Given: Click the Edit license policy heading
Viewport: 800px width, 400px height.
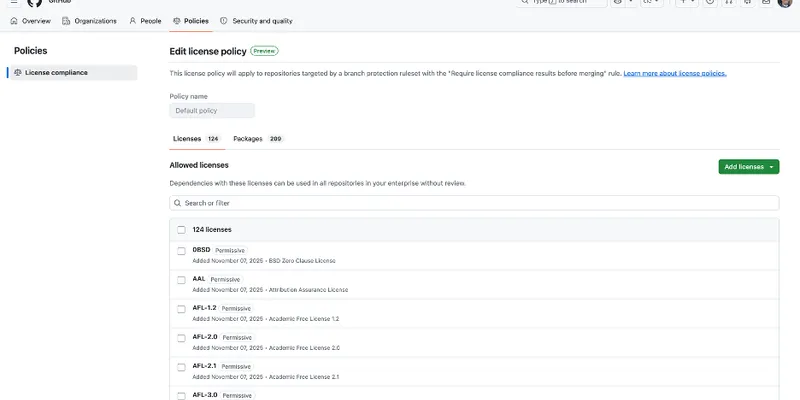Looking at the screenshot, I should click(208, 51).
